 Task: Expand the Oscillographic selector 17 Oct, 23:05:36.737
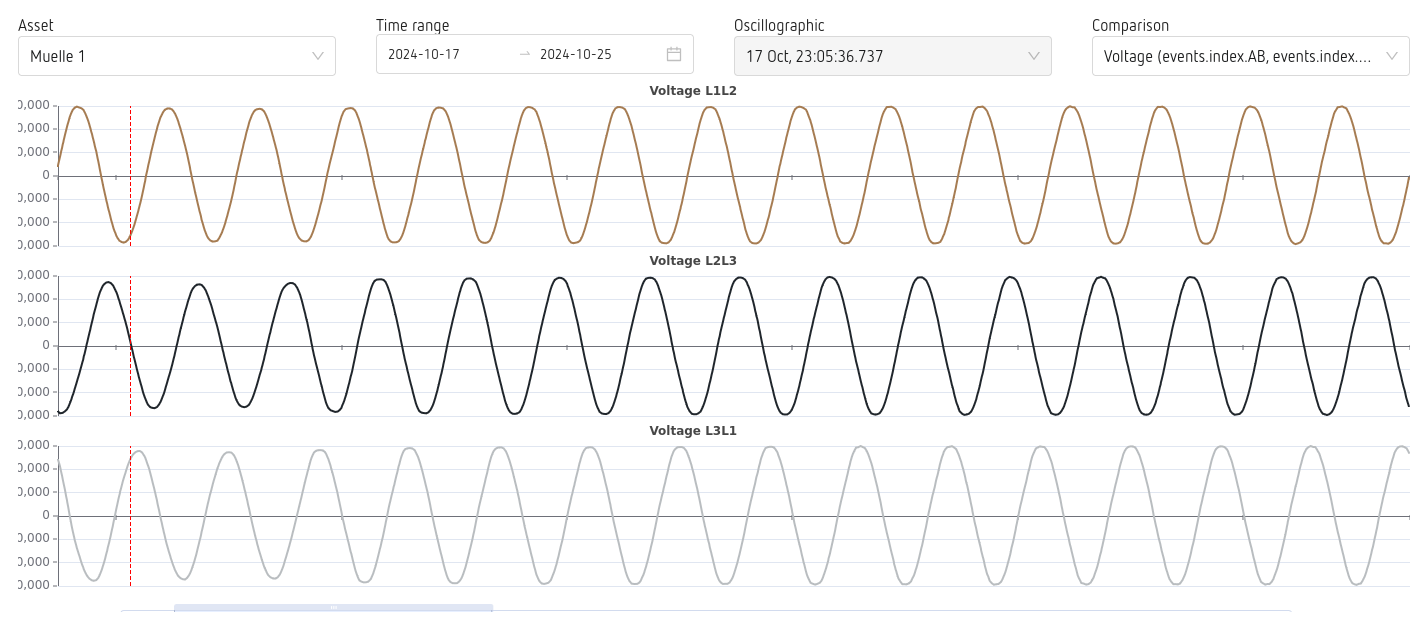pos(880,56)
